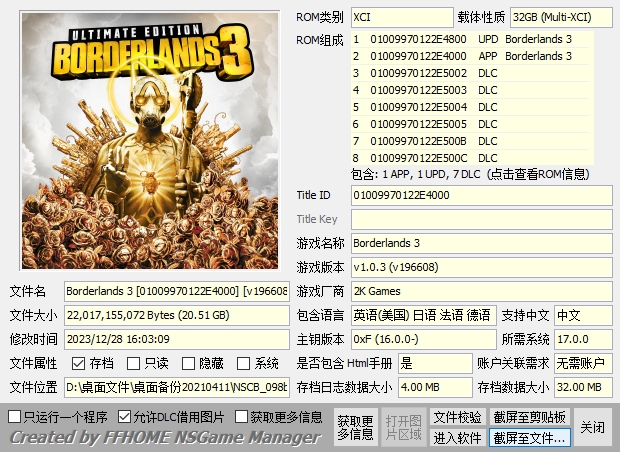Click the 游戏厂商 field showing 2K Games
620x452 pixels.
pyautogui.click(x=481, y=291)
